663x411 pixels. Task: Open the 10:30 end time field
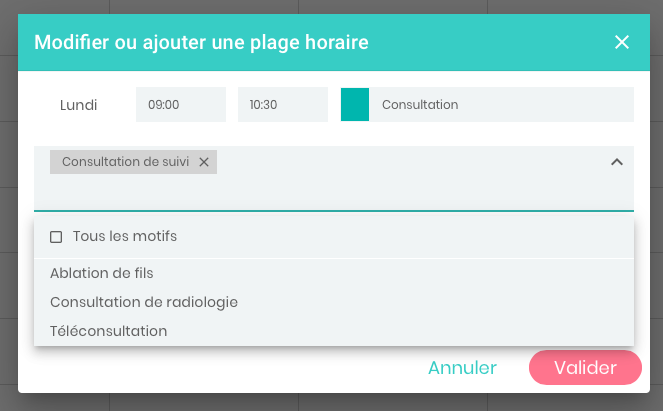[x=283, y=104]
